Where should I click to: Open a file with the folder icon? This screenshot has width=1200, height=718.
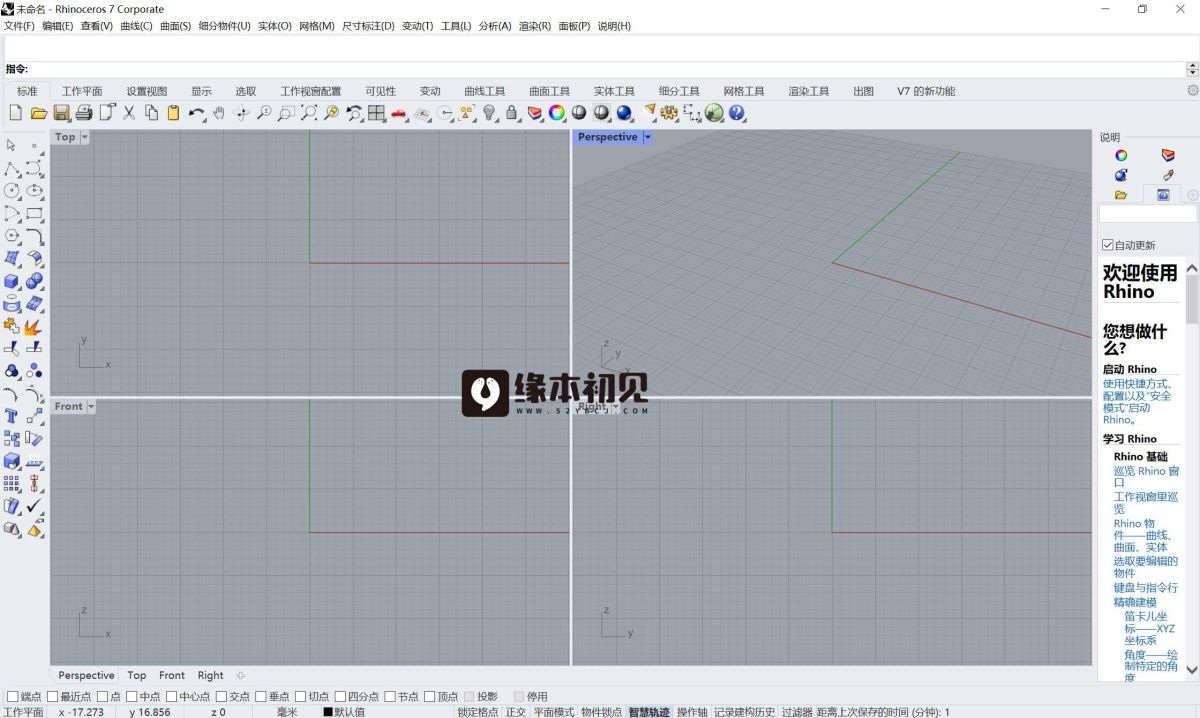pyautogui.click(x=39, y=113)
